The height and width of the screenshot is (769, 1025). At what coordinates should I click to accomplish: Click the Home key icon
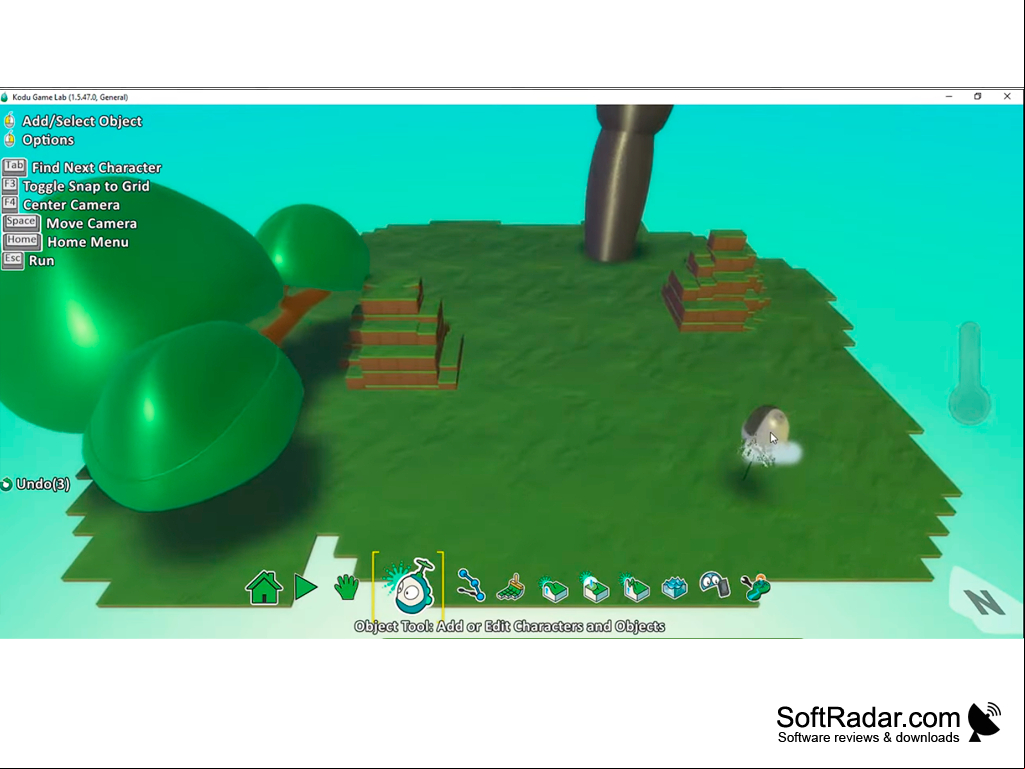point(22,241)
